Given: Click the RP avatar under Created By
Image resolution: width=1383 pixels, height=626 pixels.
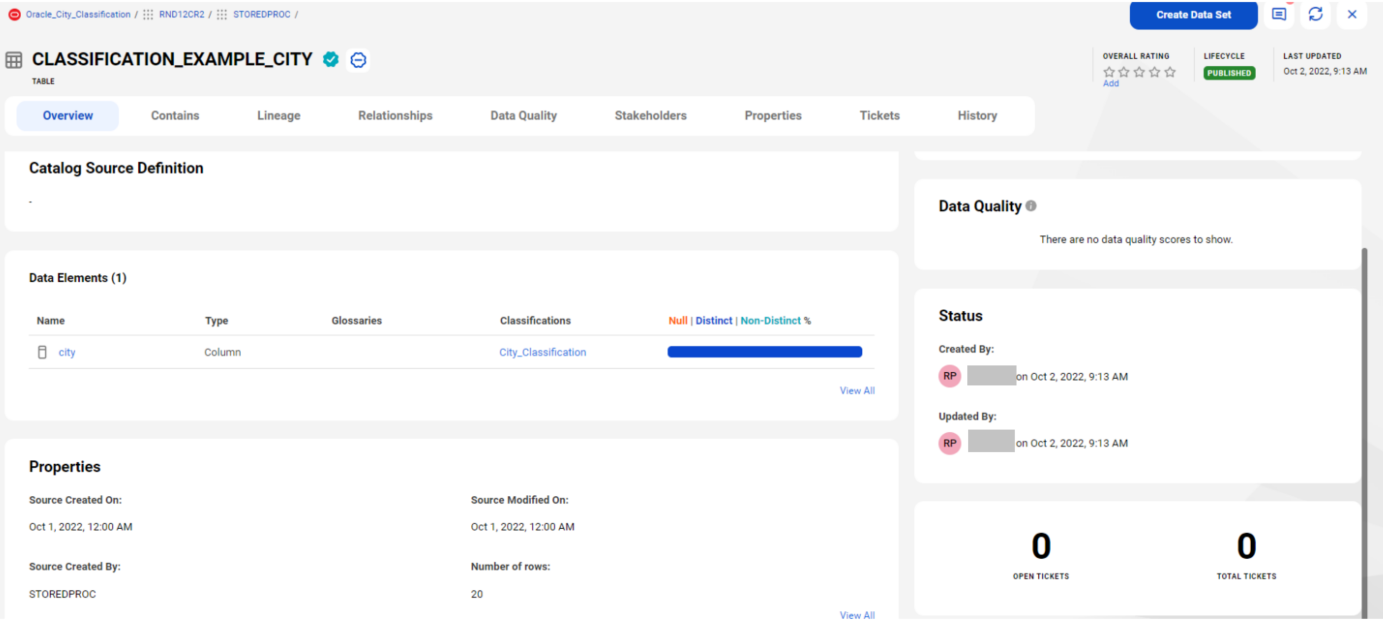Looking at the screenshot, I should coord(949,376).
